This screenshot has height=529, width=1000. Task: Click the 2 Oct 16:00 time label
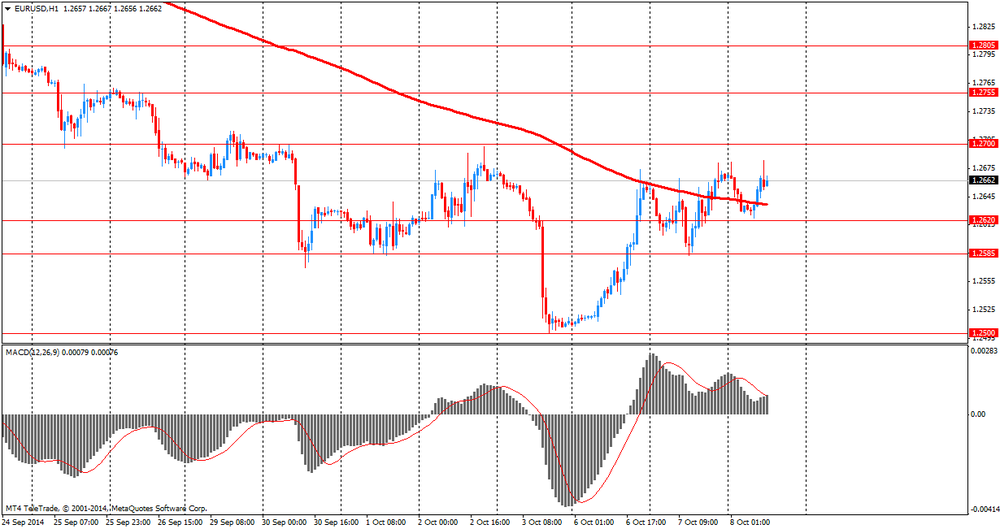490,523
